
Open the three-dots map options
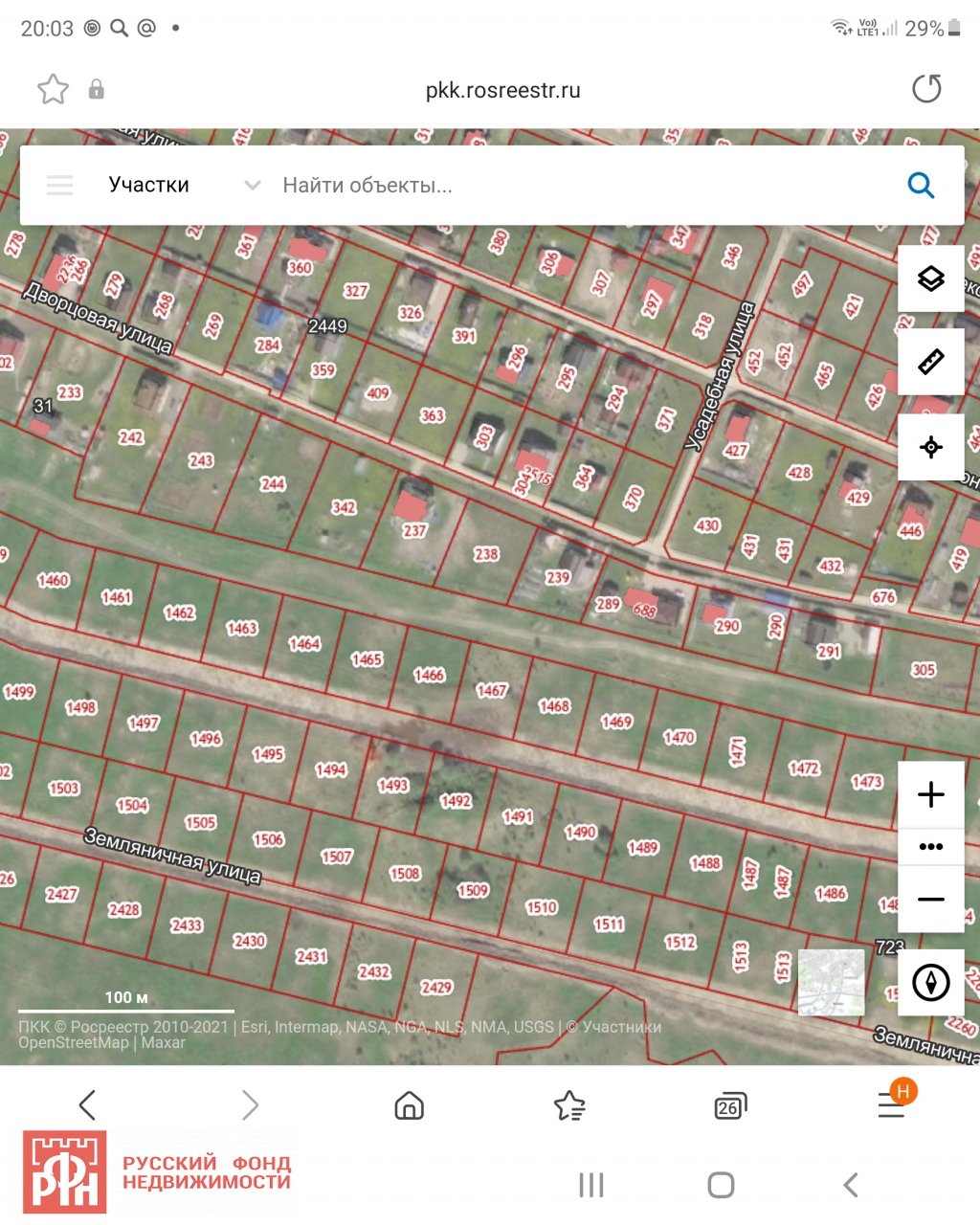[931, 846]
